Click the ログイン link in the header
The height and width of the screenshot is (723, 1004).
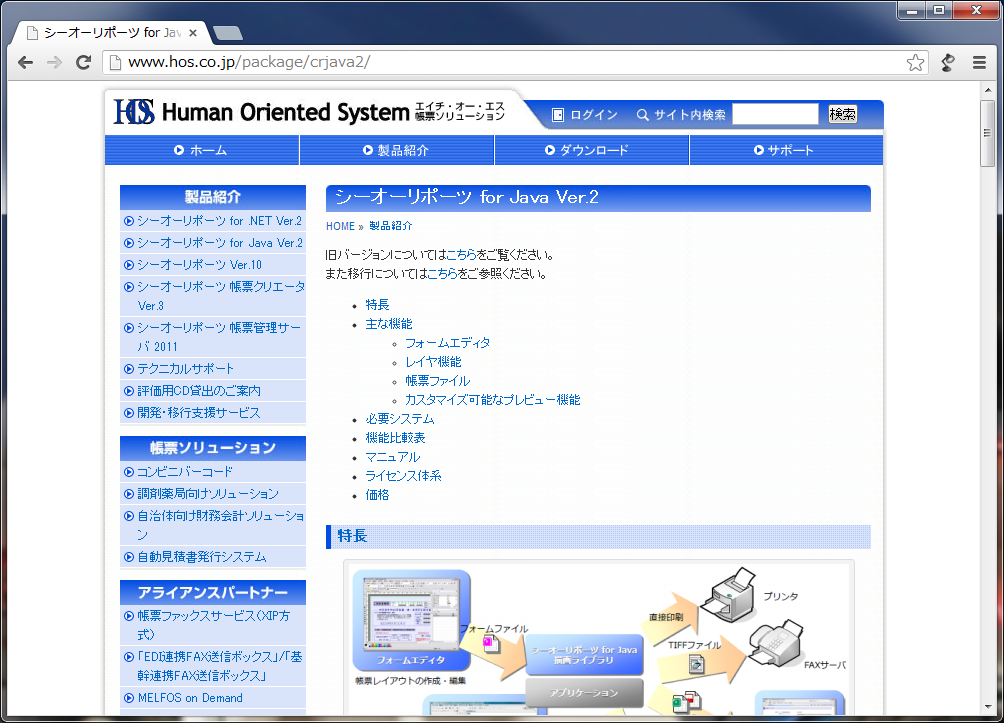click(585, 115)
